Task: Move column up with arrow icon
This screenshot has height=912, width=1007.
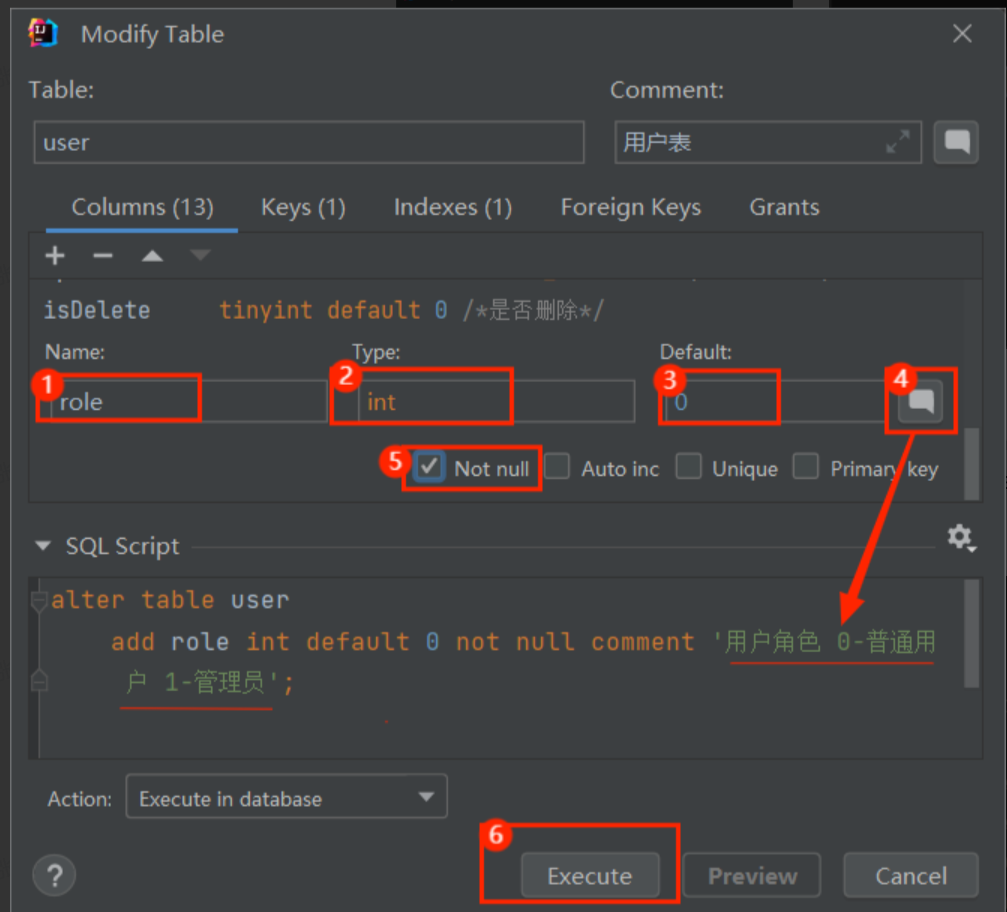Action: (152, 256)
